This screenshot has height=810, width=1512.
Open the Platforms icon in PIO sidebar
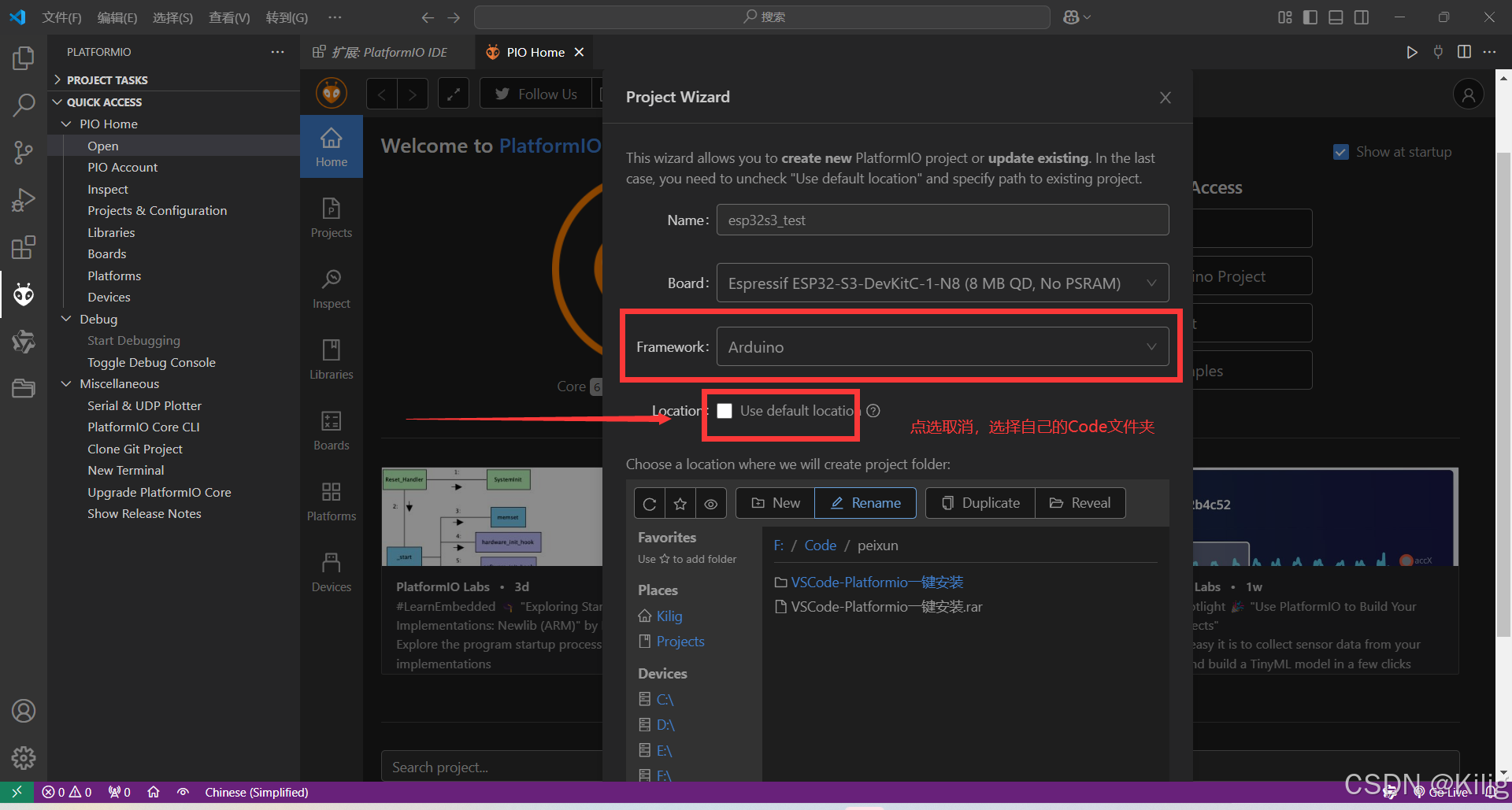click(x=332, y=501)
